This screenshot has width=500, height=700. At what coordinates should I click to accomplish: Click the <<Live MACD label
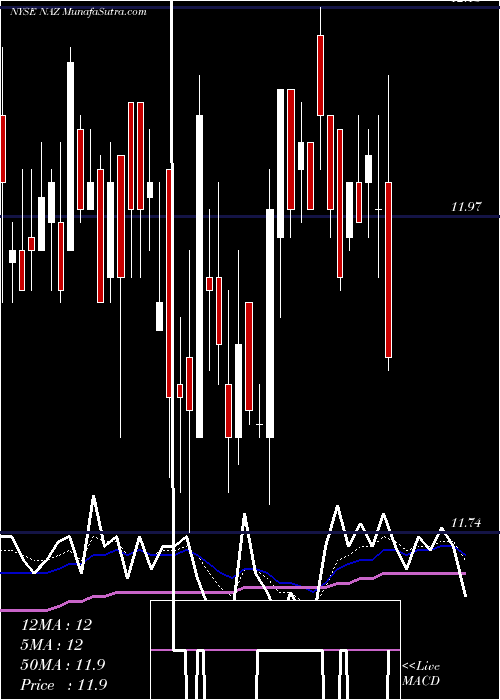click(421, 673)
